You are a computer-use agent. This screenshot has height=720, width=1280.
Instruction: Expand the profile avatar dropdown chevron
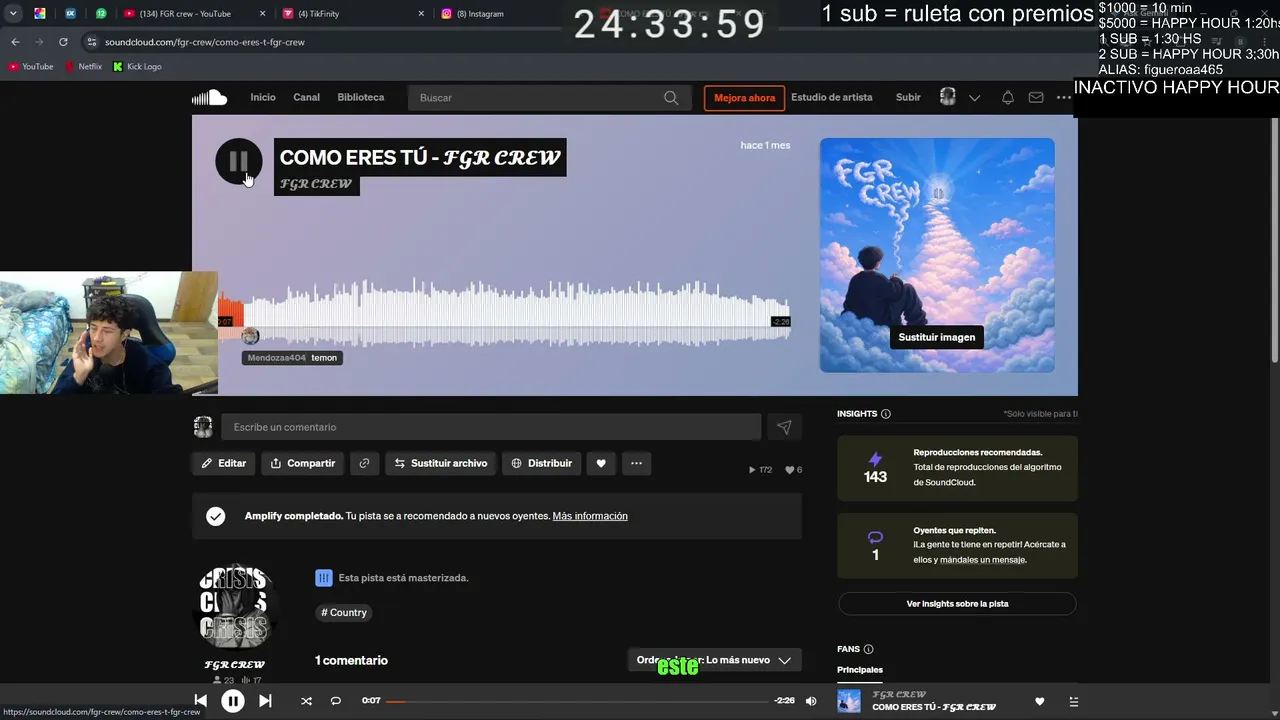coord(975,98)
